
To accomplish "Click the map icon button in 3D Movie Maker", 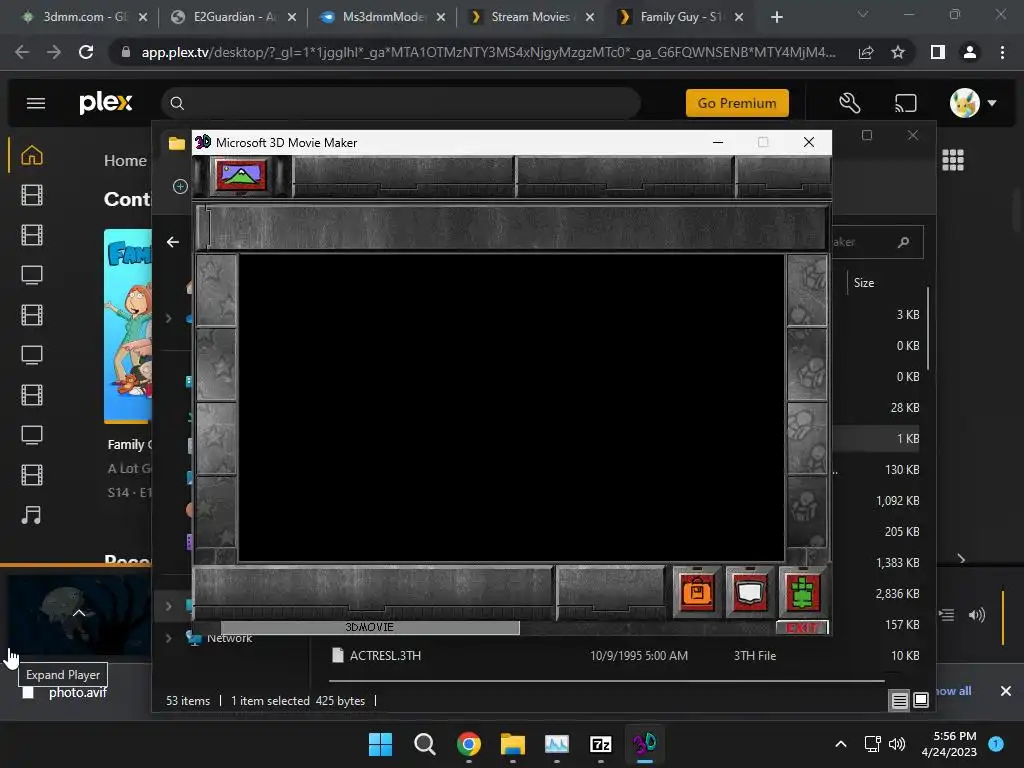I will point(750,592).
